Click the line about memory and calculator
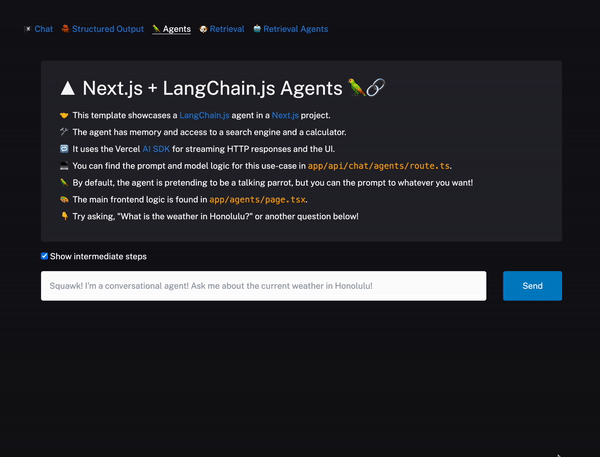Viewport: 600px width, 457px height. pos(209,132)
